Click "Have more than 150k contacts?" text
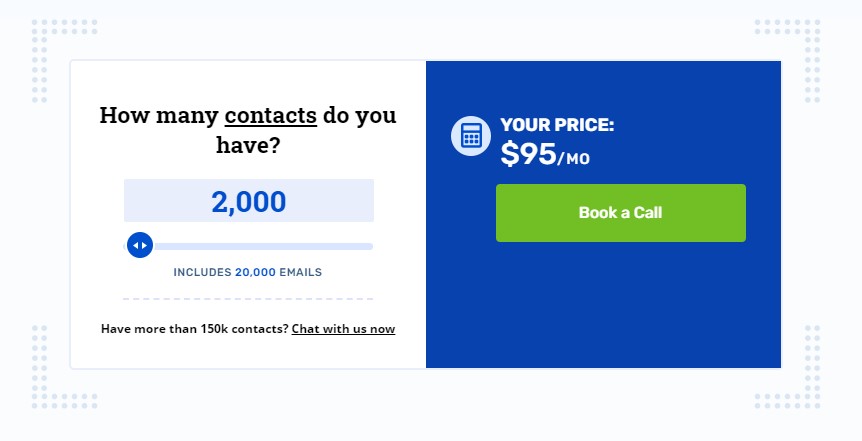The image size is (862, 441). tap(195, 329)
